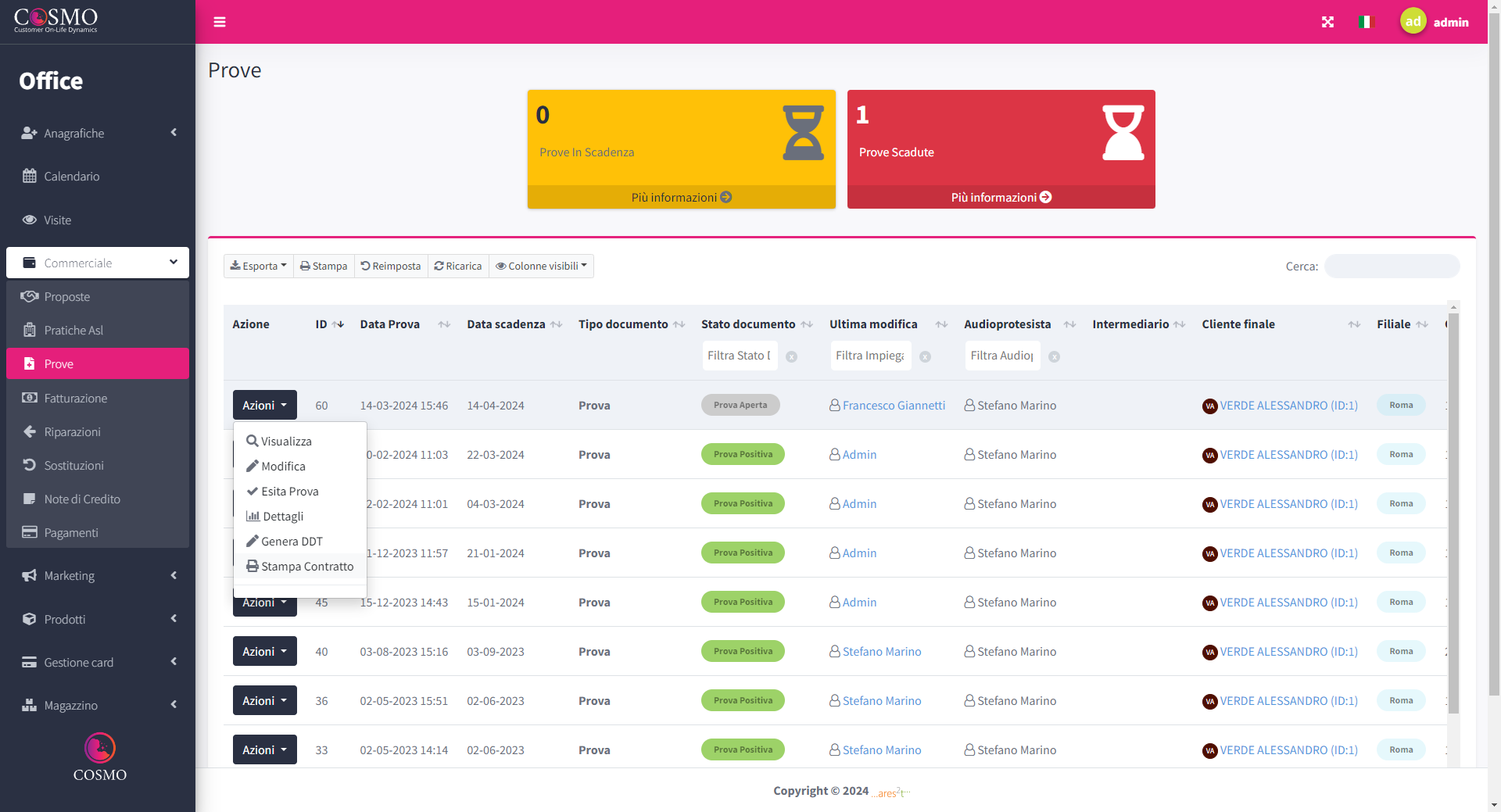1501x812 pixels.
Task: Open Note di Credito in sidebar
Action: [x=98, y=499]
